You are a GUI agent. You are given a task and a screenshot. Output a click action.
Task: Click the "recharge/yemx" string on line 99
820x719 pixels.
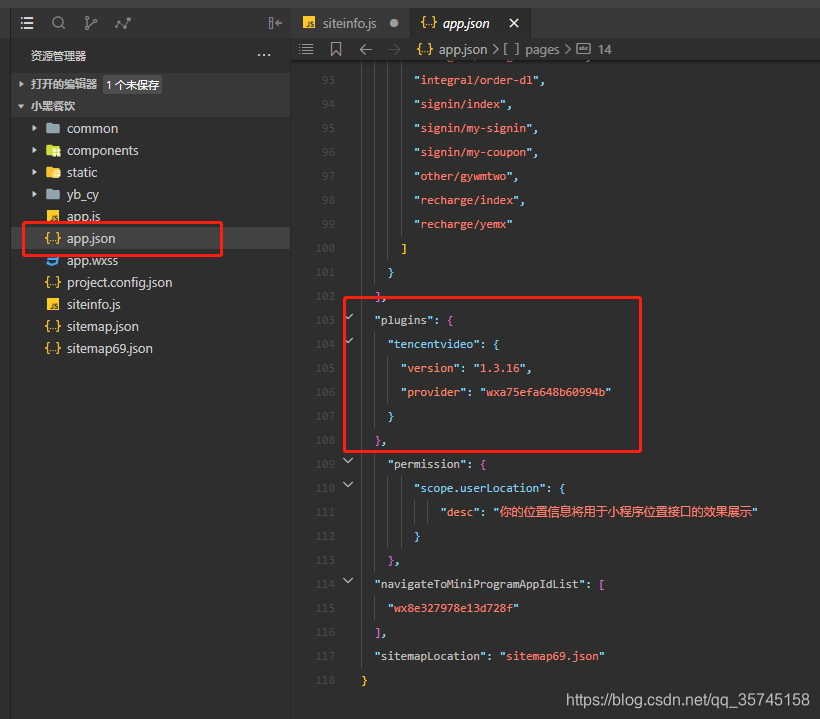[463, 224]
